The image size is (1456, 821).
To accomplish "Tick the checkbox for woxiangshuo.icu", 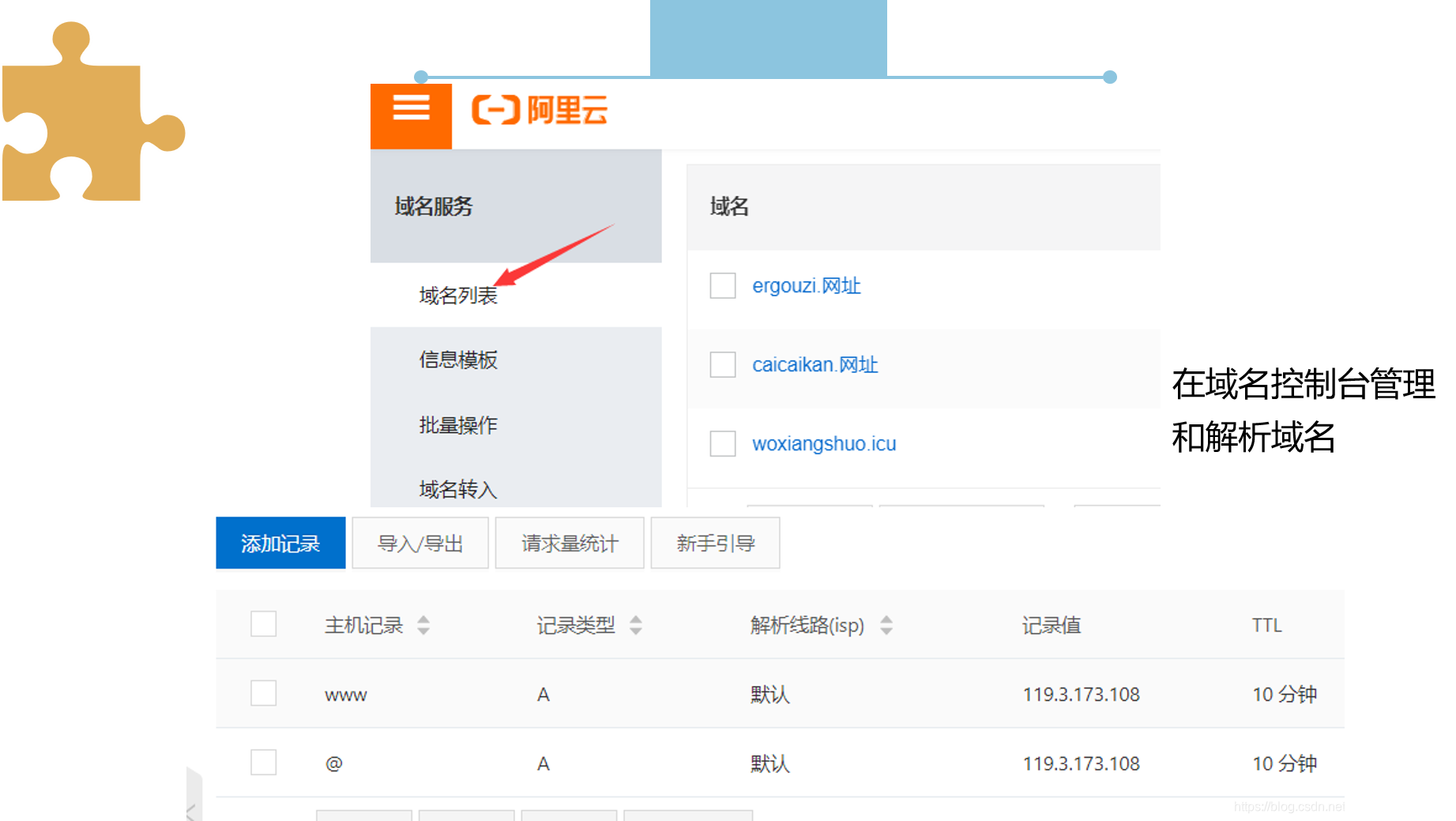I will point(723,443).
